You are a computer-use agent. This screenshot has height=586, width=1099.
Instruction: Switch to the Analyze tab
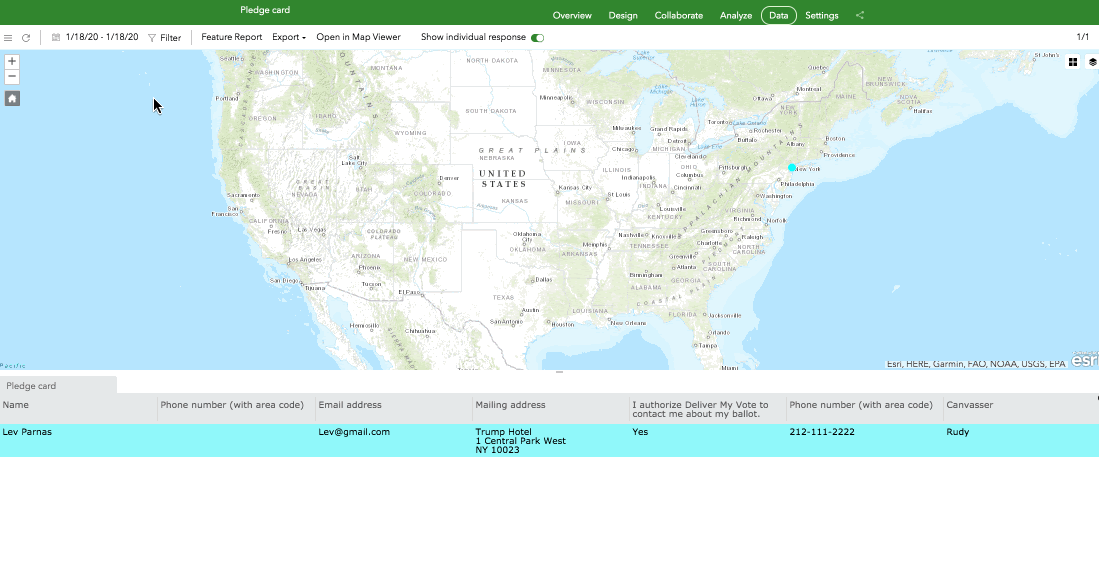[735, 16]
